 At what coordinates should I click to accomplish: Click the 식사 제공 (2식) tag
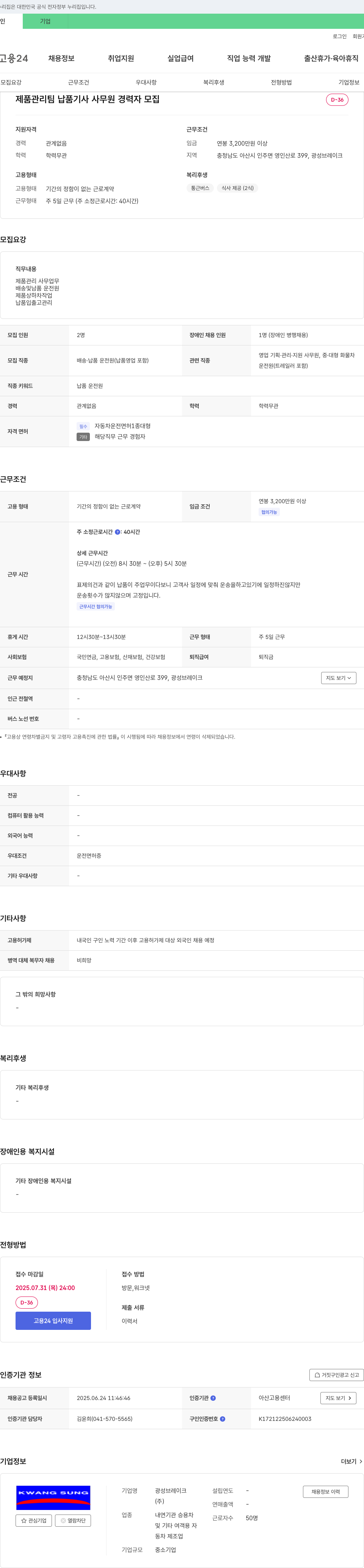(237, 188)
